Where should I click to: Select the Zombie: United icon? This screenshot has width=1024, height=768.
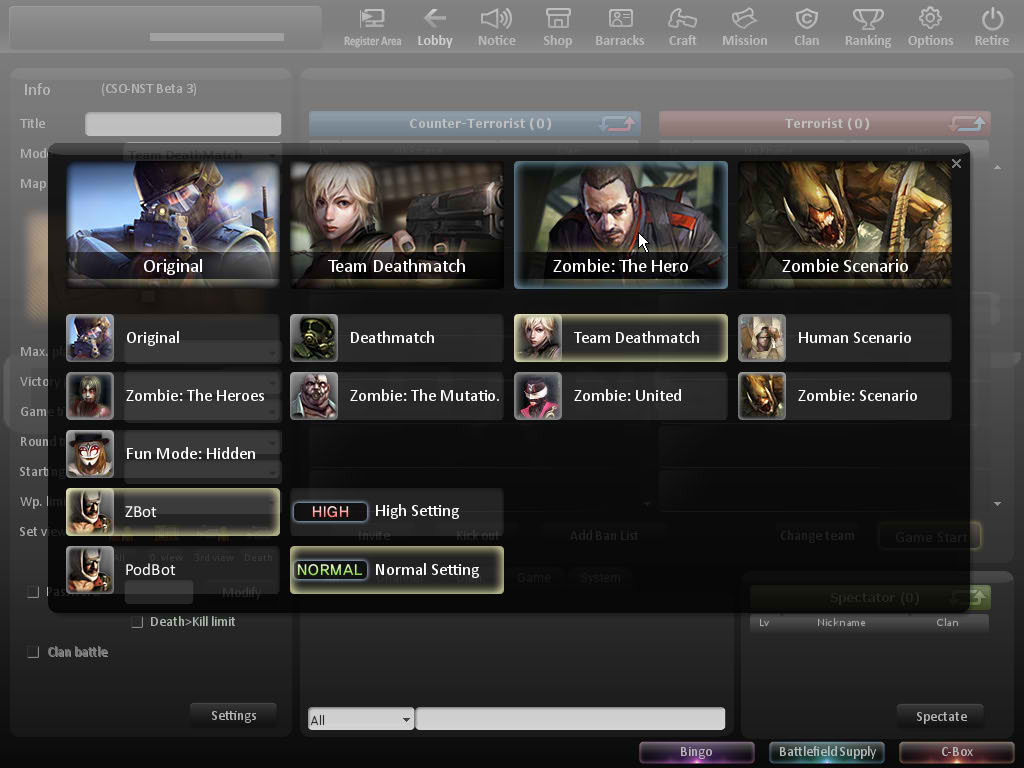coord(538,396)
